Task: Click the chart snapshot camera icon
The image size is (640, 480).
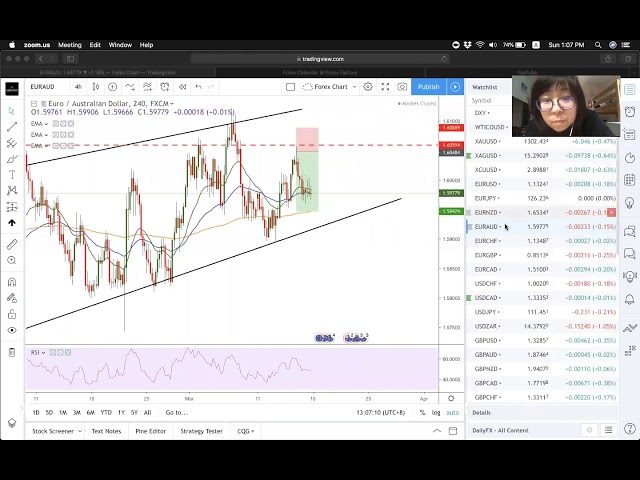Action: pyautogui.click(x=402, y=87)
